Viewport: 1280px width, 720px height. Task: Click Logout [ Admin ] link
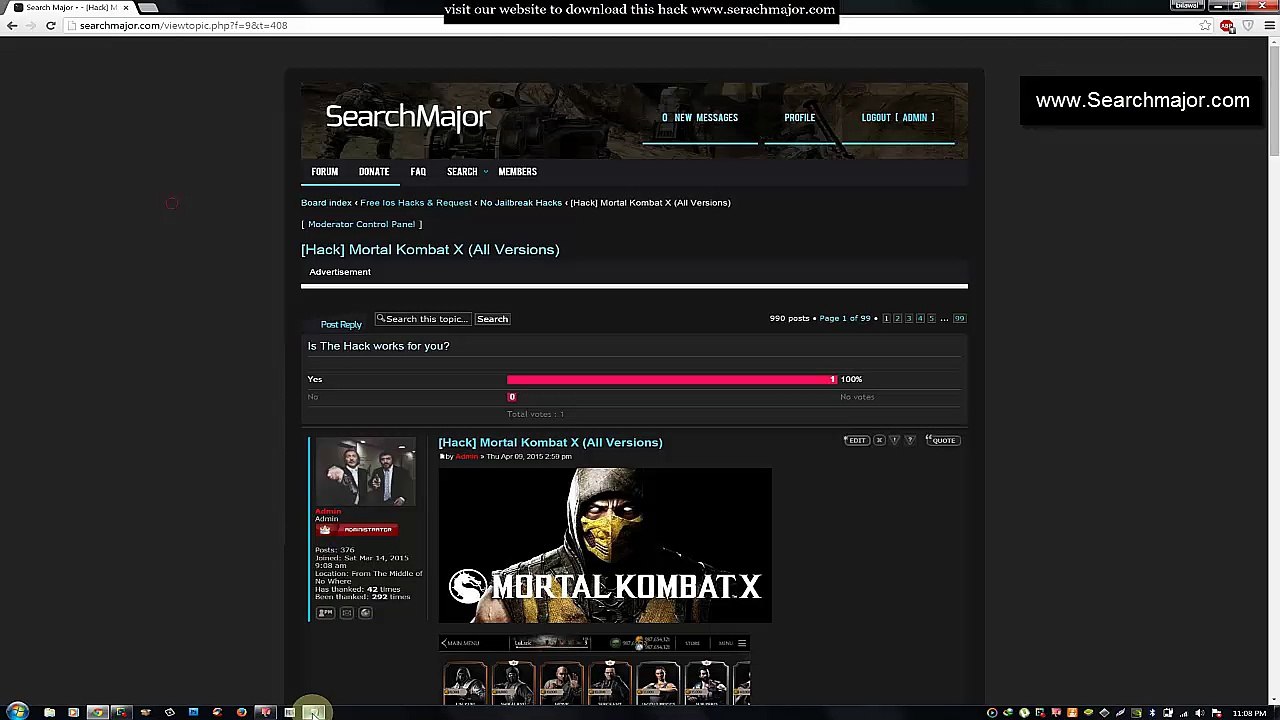(x=898, y=118)
